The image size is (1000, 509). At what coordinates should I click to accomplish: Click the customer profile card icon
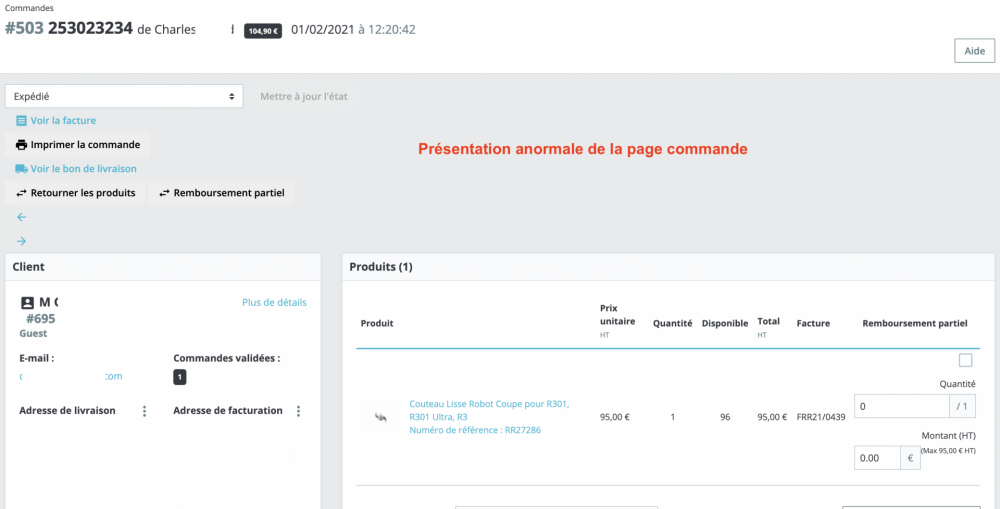[x=27, y=302]
